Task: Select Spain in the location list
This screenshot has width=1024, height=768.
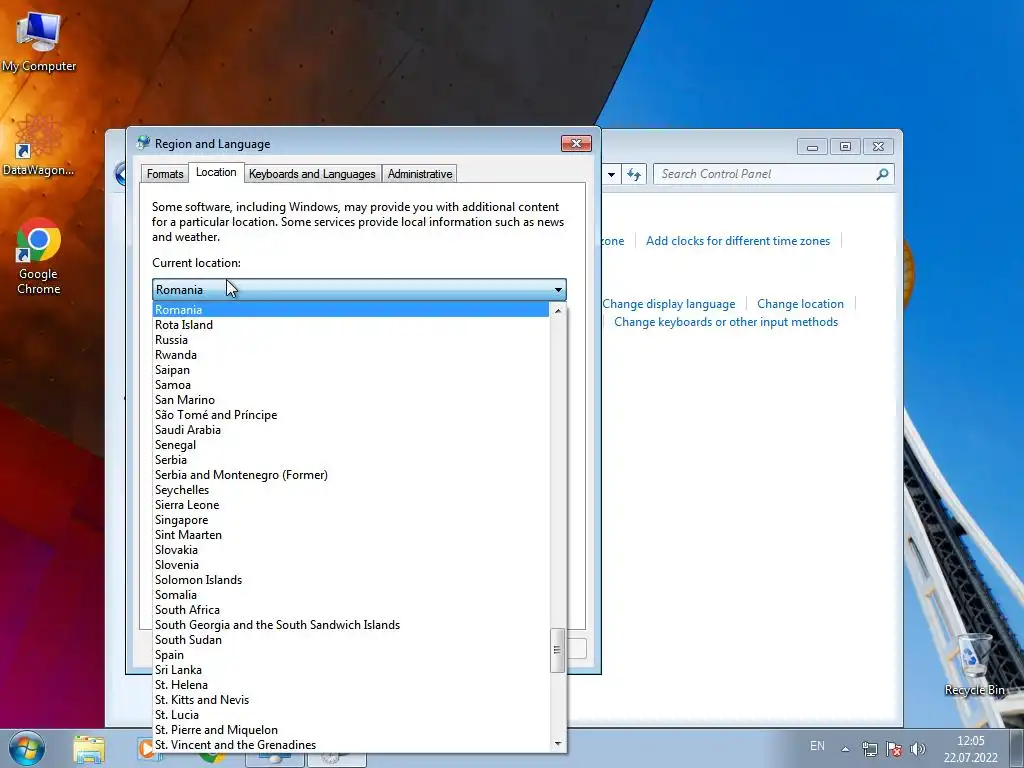Action: coord(351,655)
